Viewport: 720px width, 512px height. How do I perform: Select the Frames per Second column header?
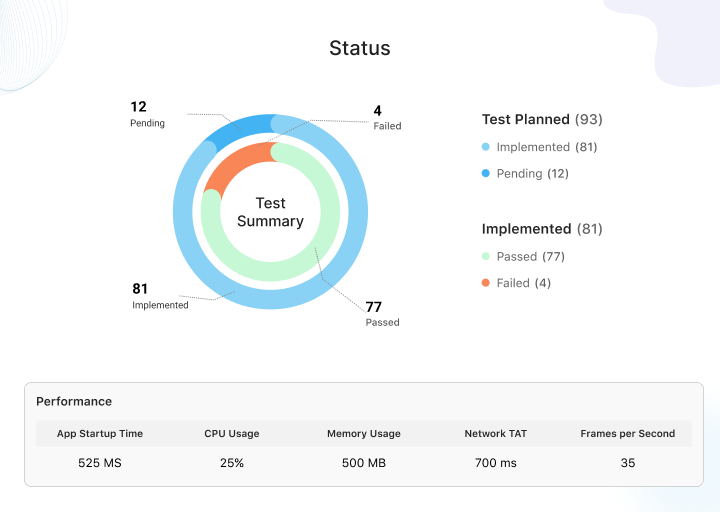tap(627, 434)
